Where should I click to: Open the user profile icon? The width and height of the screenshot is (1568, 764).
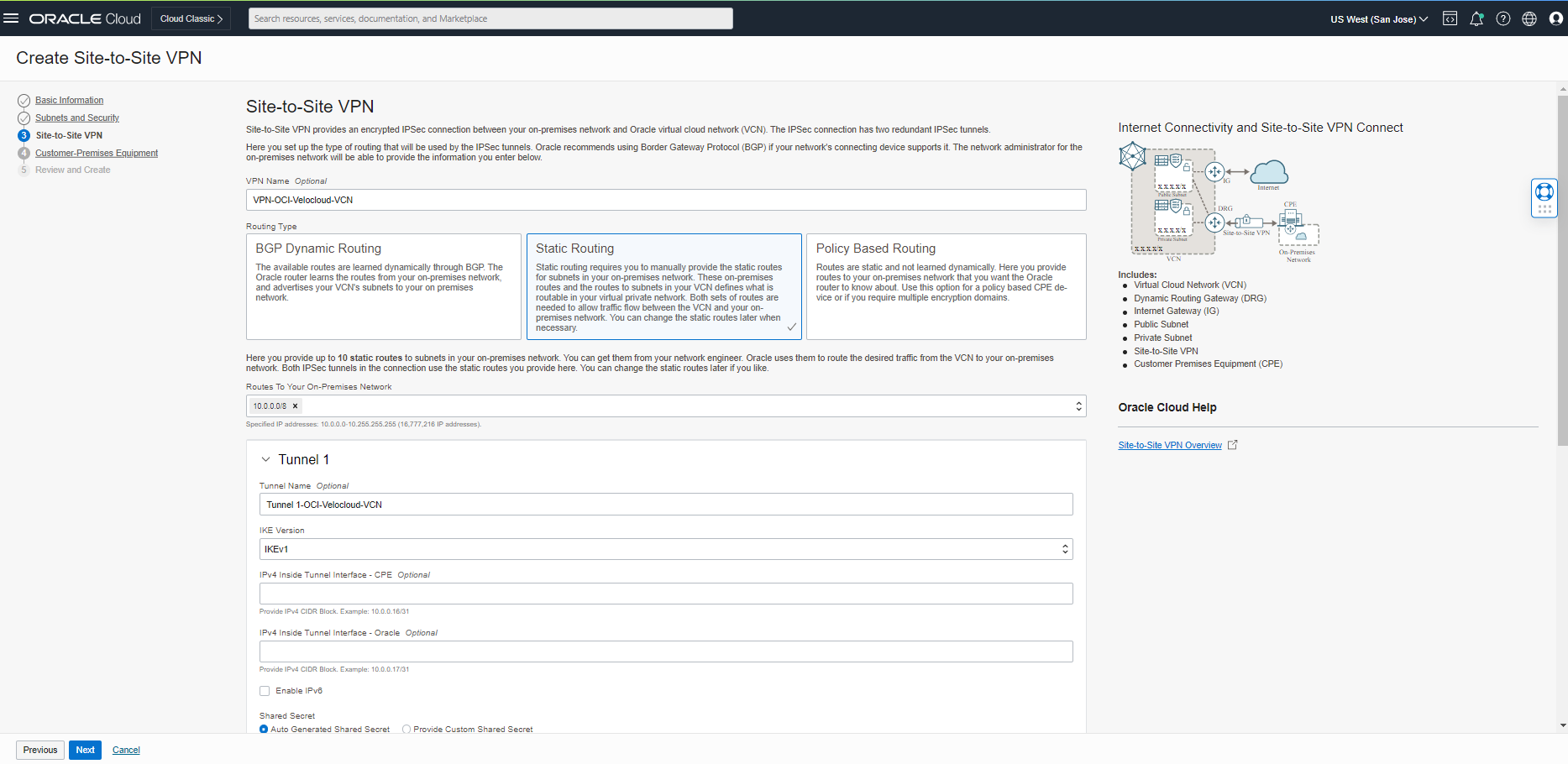1556,18
